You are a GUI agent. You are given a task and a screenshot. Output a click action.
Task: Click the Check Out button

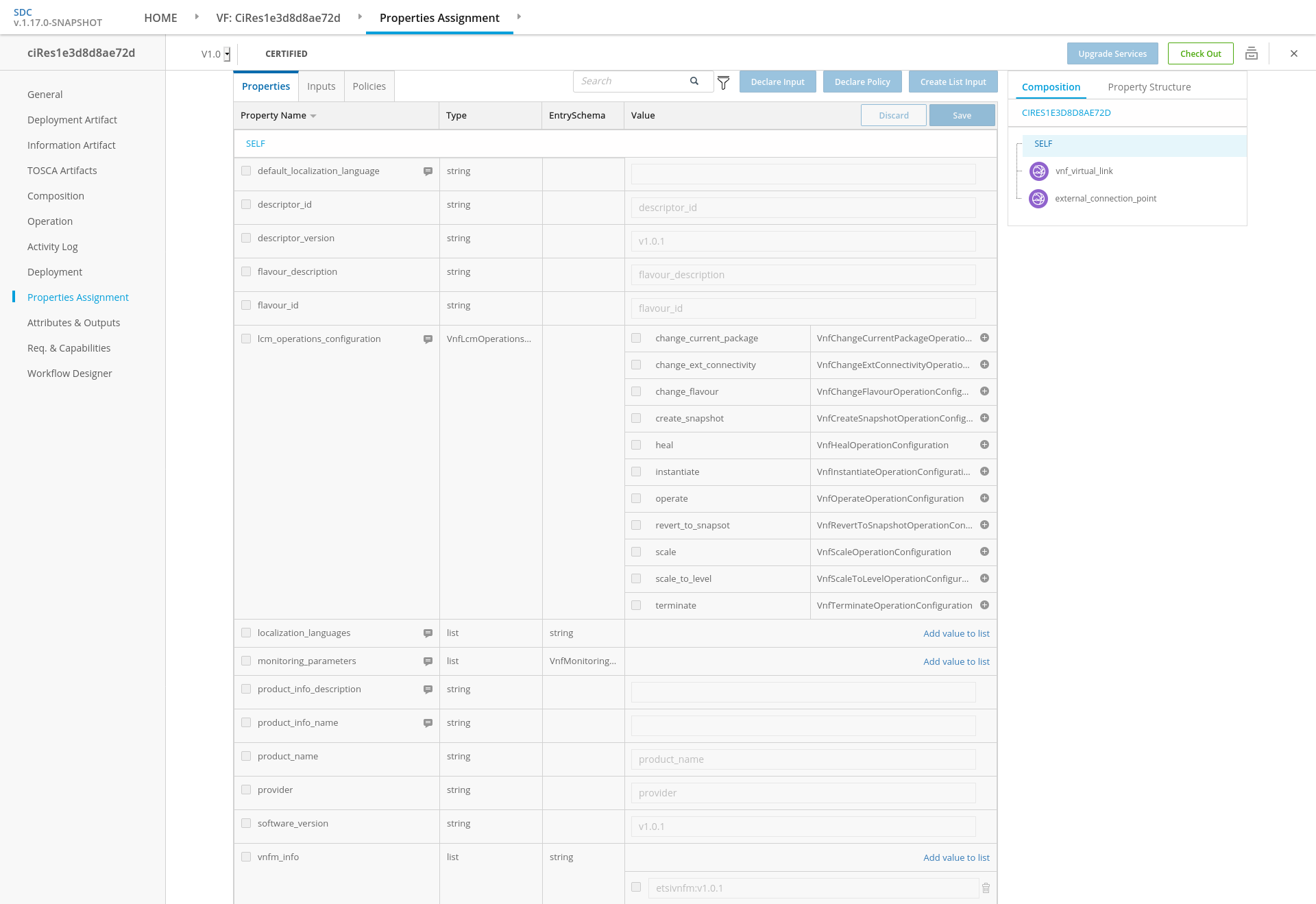tap(1201, 53)
